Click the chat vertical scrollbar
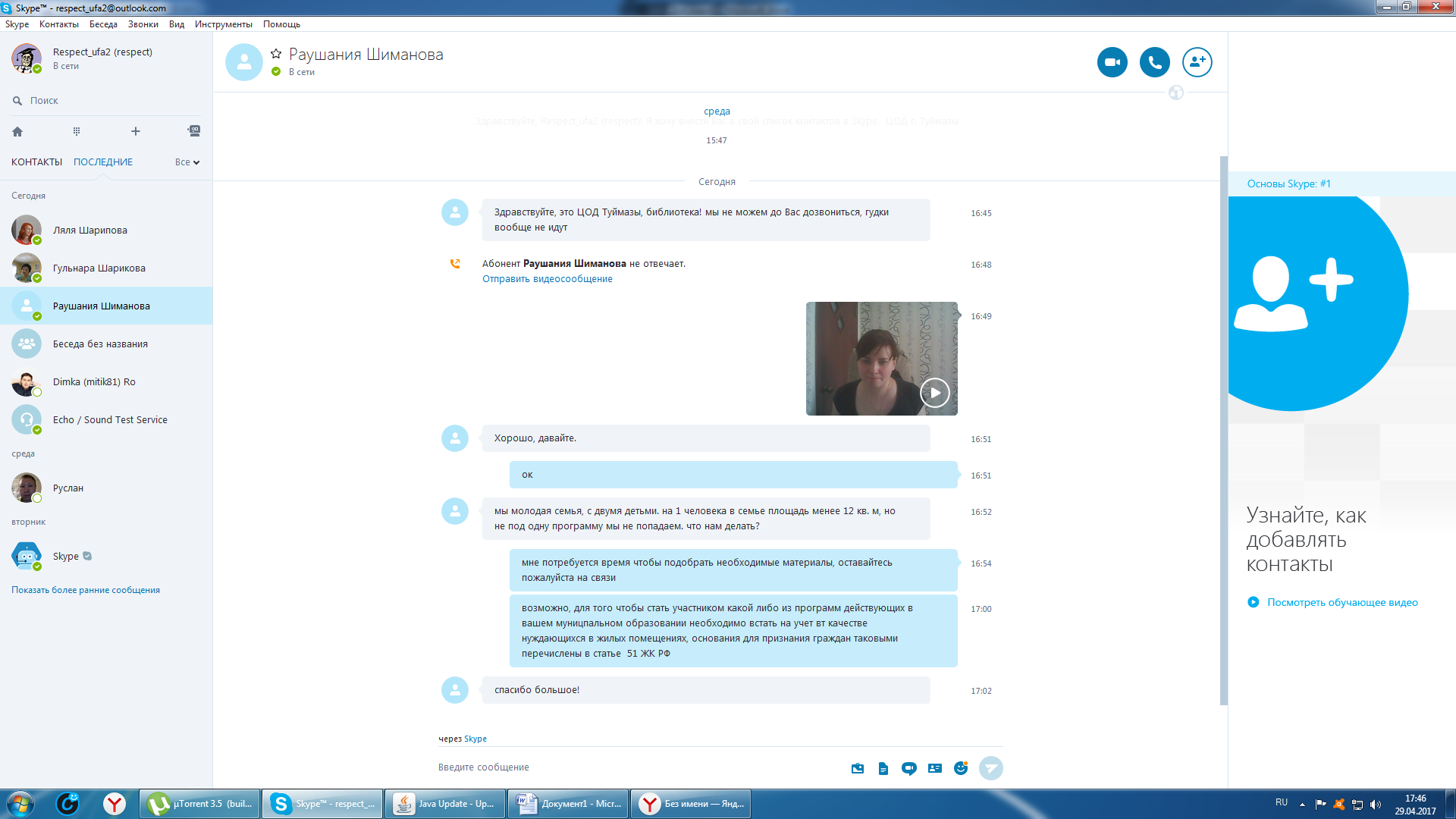1456x819 pixels. tap(1223, 430)
